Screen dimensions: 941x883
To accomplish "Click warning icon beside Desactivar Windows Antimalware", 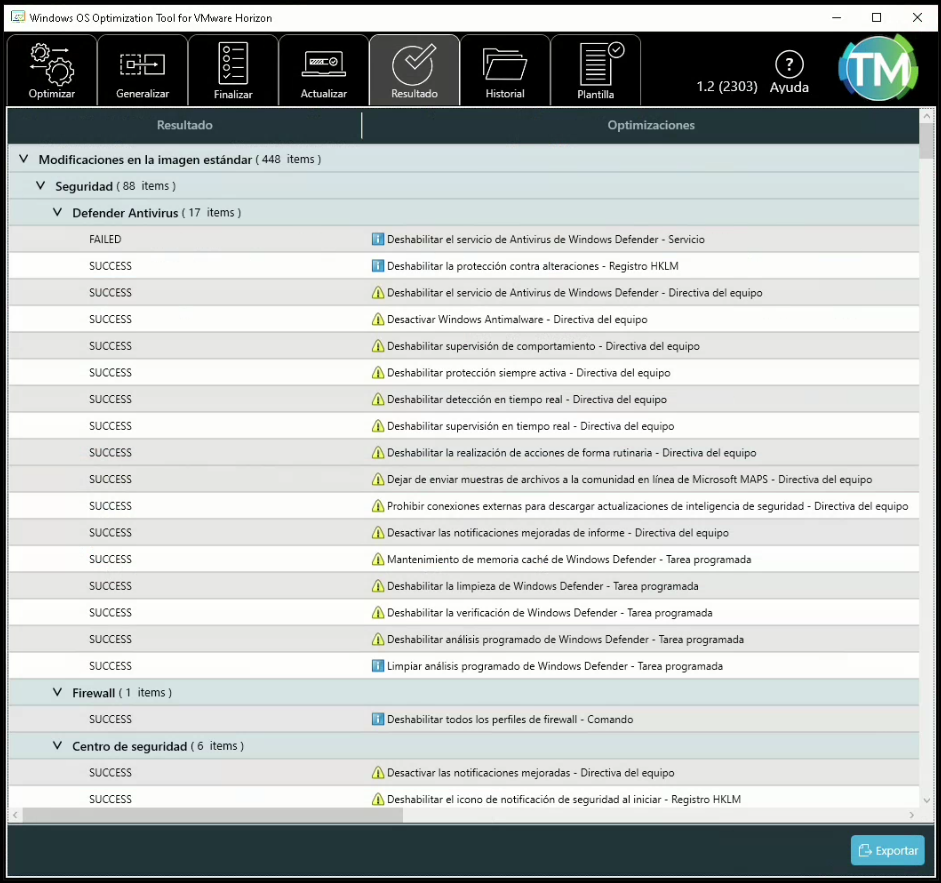I will click(378, 320).
